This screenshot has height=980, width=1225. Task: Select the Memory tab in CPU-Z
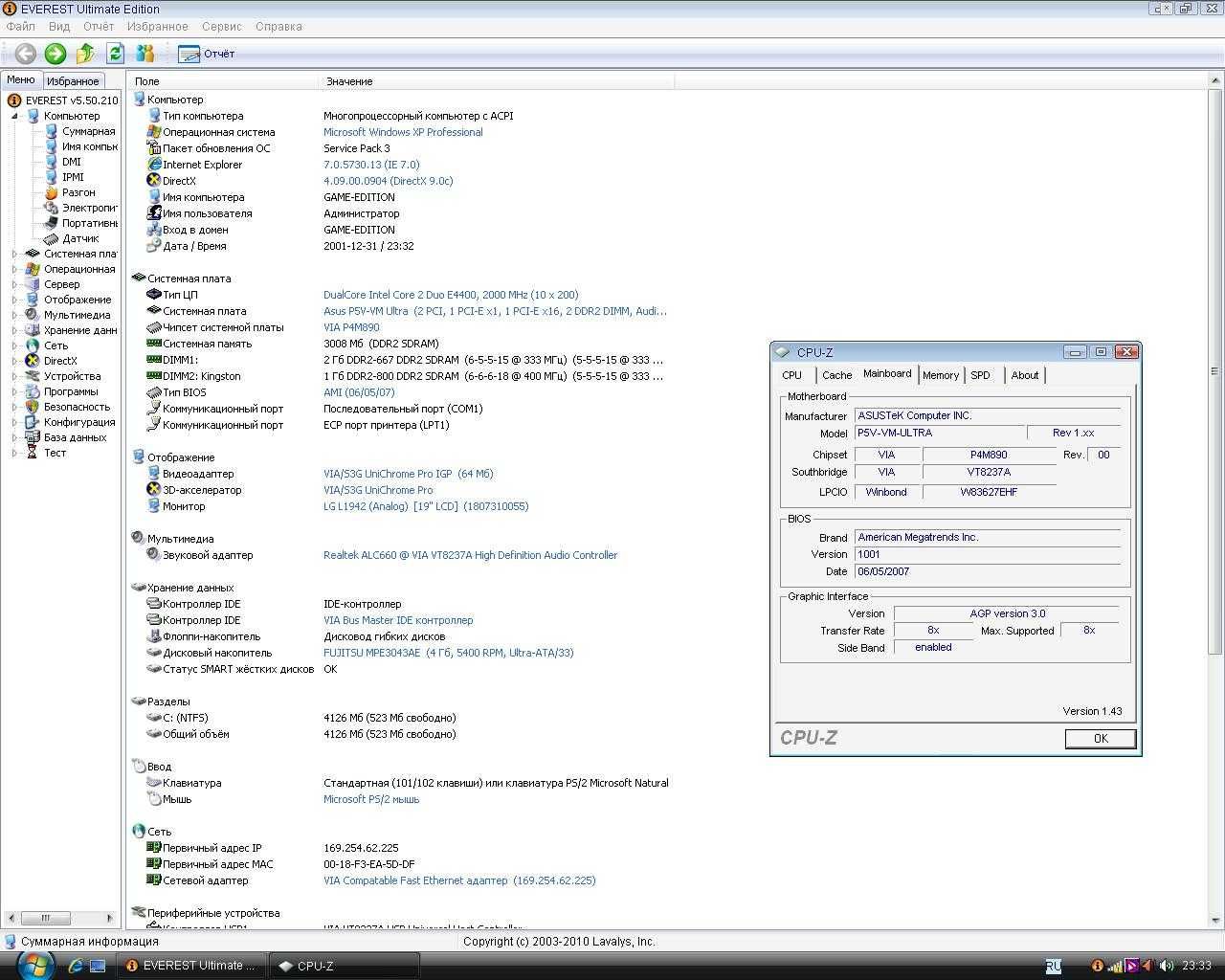941,375
